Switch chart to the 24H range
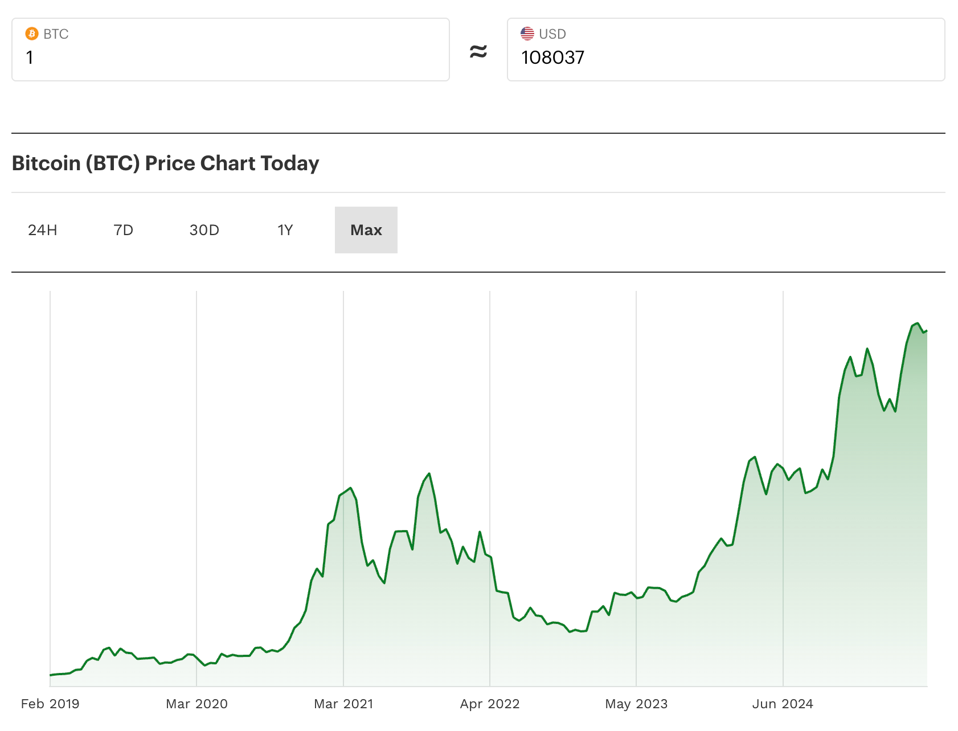Image resolution: width=958 pixels, height=731 pixels. 43,230
